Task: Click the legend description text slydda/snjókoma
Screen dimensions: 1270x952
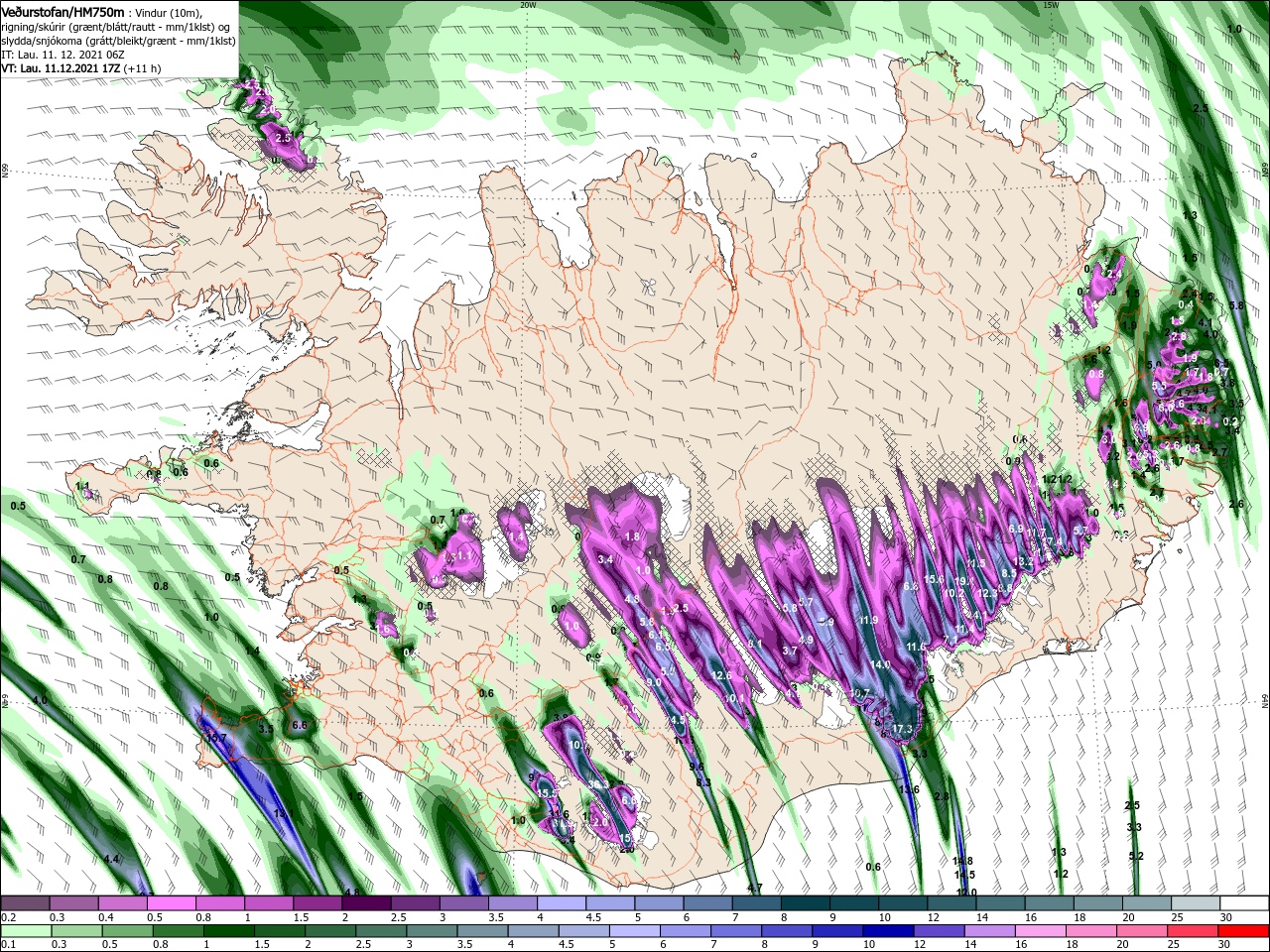Action: 43,41
